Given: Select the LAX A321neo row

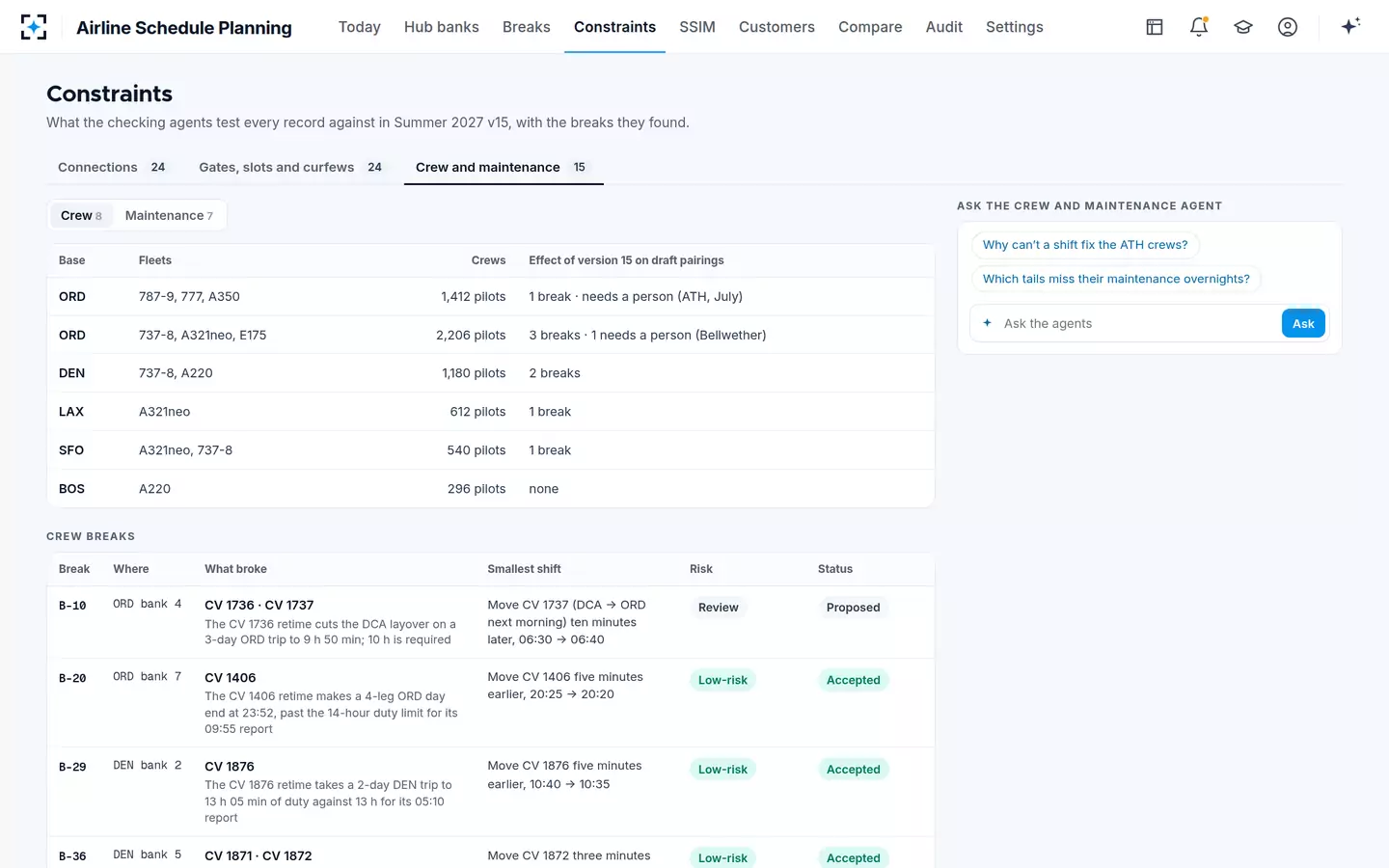Looking at the screenshot, I should pos(490,412).
